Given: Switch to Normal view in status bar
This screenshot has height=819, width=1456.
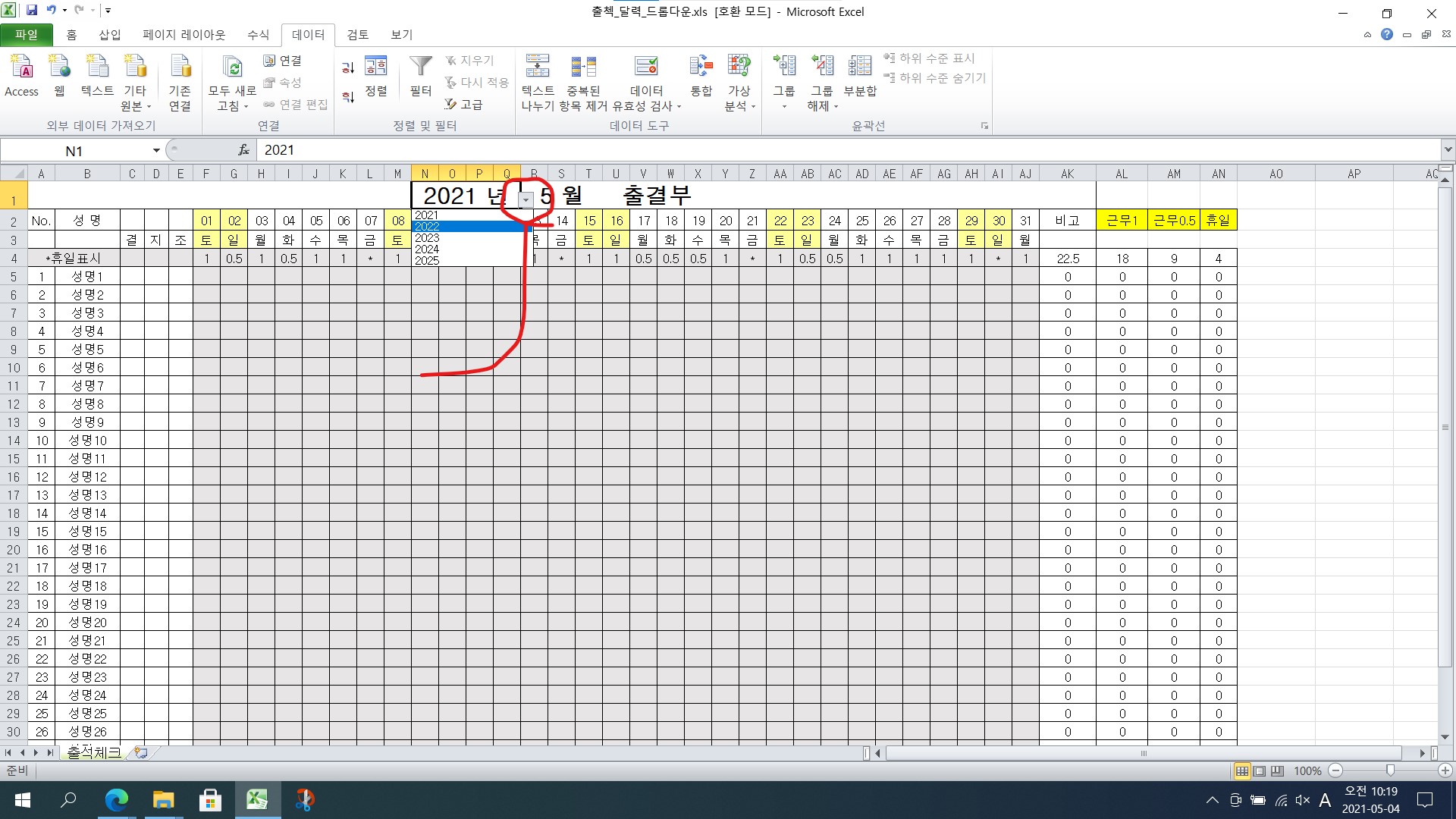Looking at the screenshot, I should pyautogui.click(x=1242, y=771).
